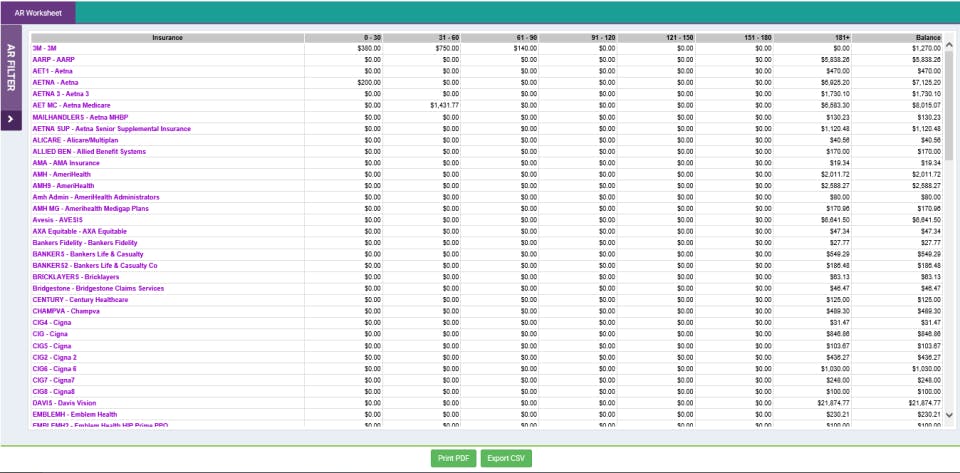Image resolution: width=960 pixels, height=473 pixels.
Task: Open the AET MC - Aetna Medicare link
Action: [71, 105]
